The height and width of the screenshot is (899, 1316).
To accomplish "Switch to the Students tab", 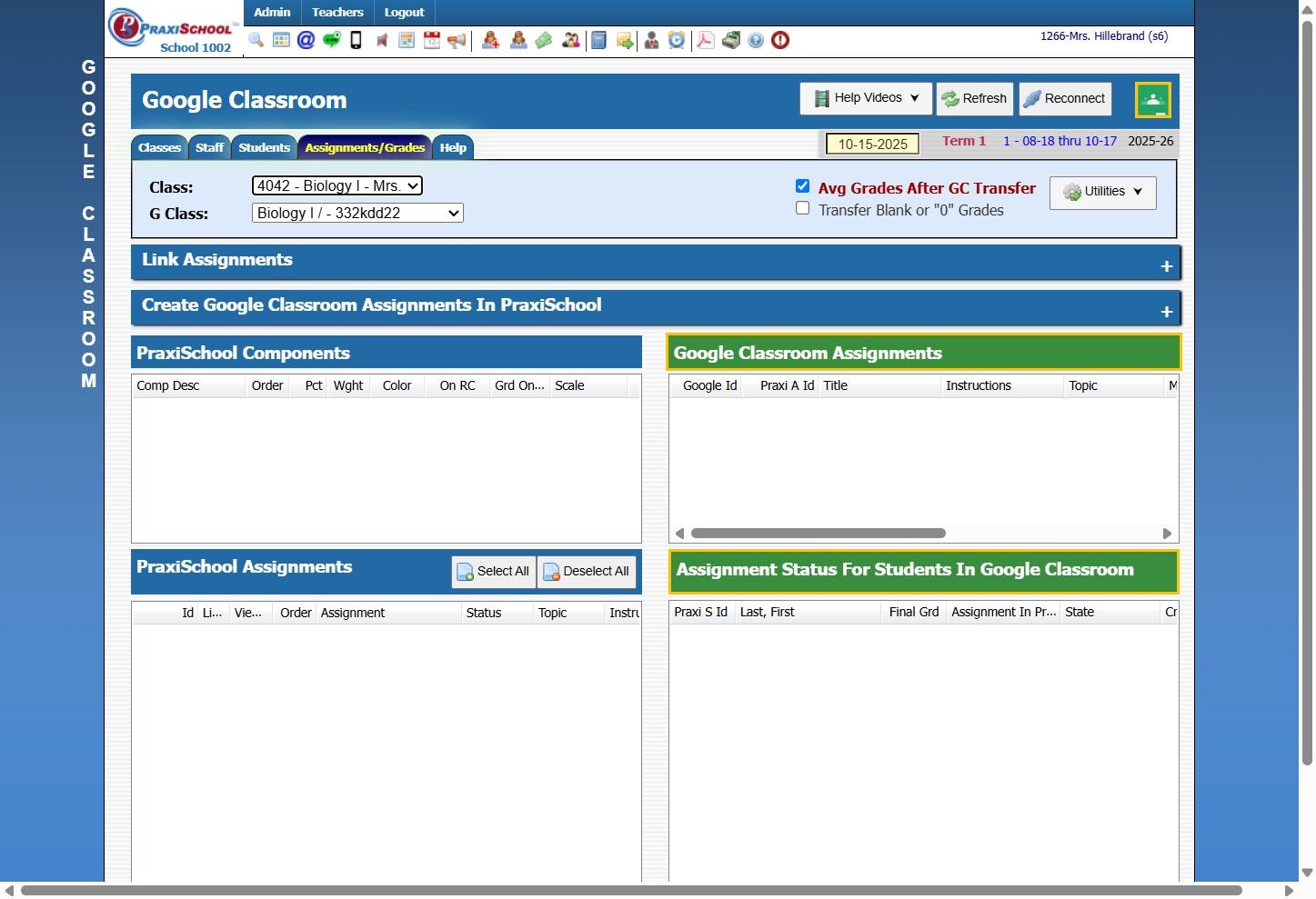I will (x=264, y=148).
